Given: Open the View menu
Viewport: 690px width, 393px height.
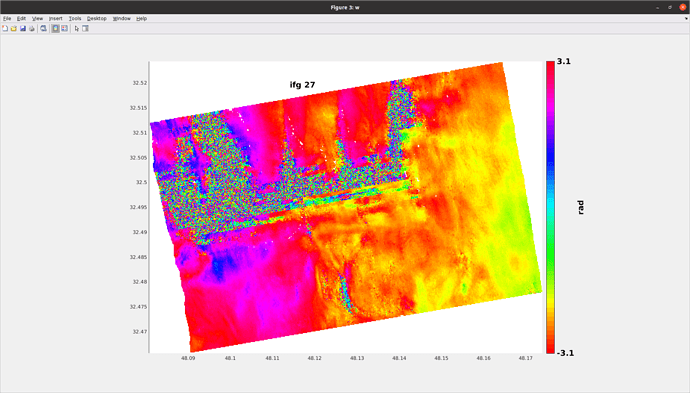Looking at the screenshot, I should tap(37, 18).
